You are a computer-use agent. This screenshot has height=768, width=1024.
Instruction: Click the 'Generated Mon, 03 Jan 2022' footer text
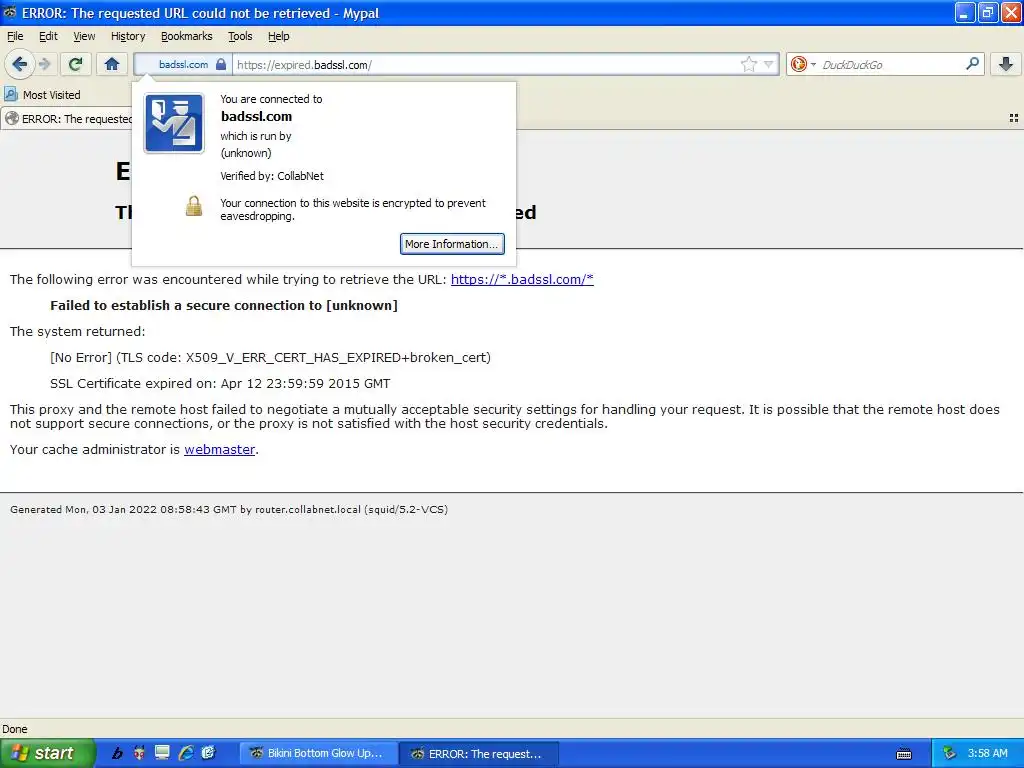pos(229,509)
